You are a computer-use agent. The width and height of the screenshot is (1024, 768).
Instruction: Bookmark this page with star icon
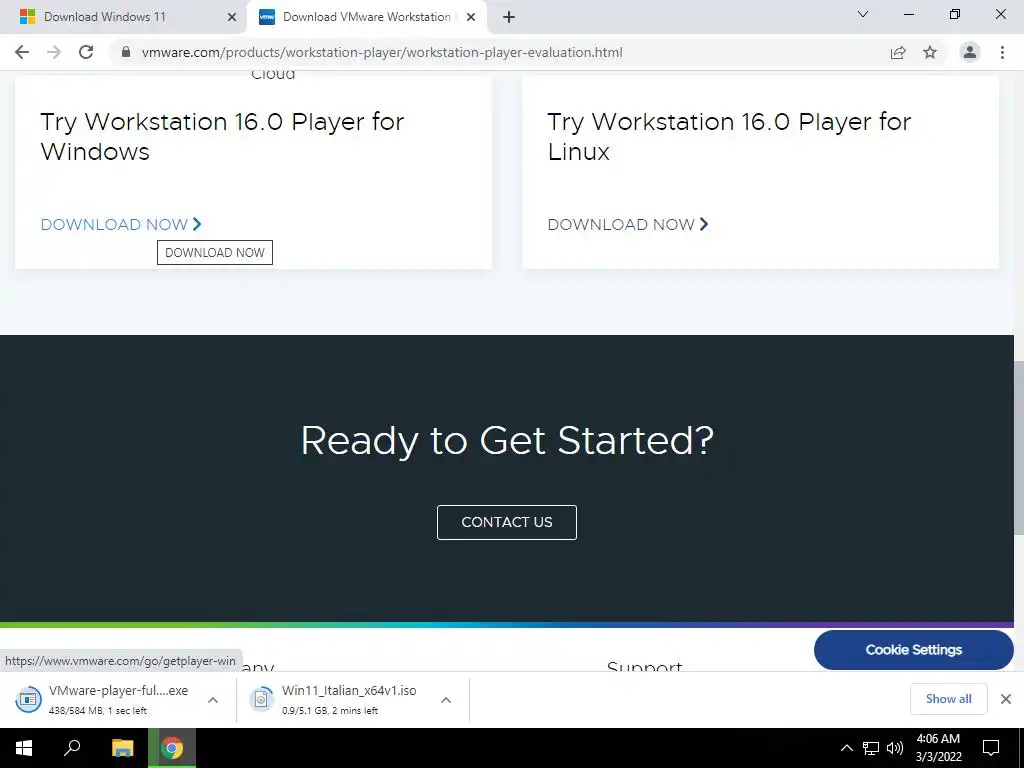click(930, 52)
